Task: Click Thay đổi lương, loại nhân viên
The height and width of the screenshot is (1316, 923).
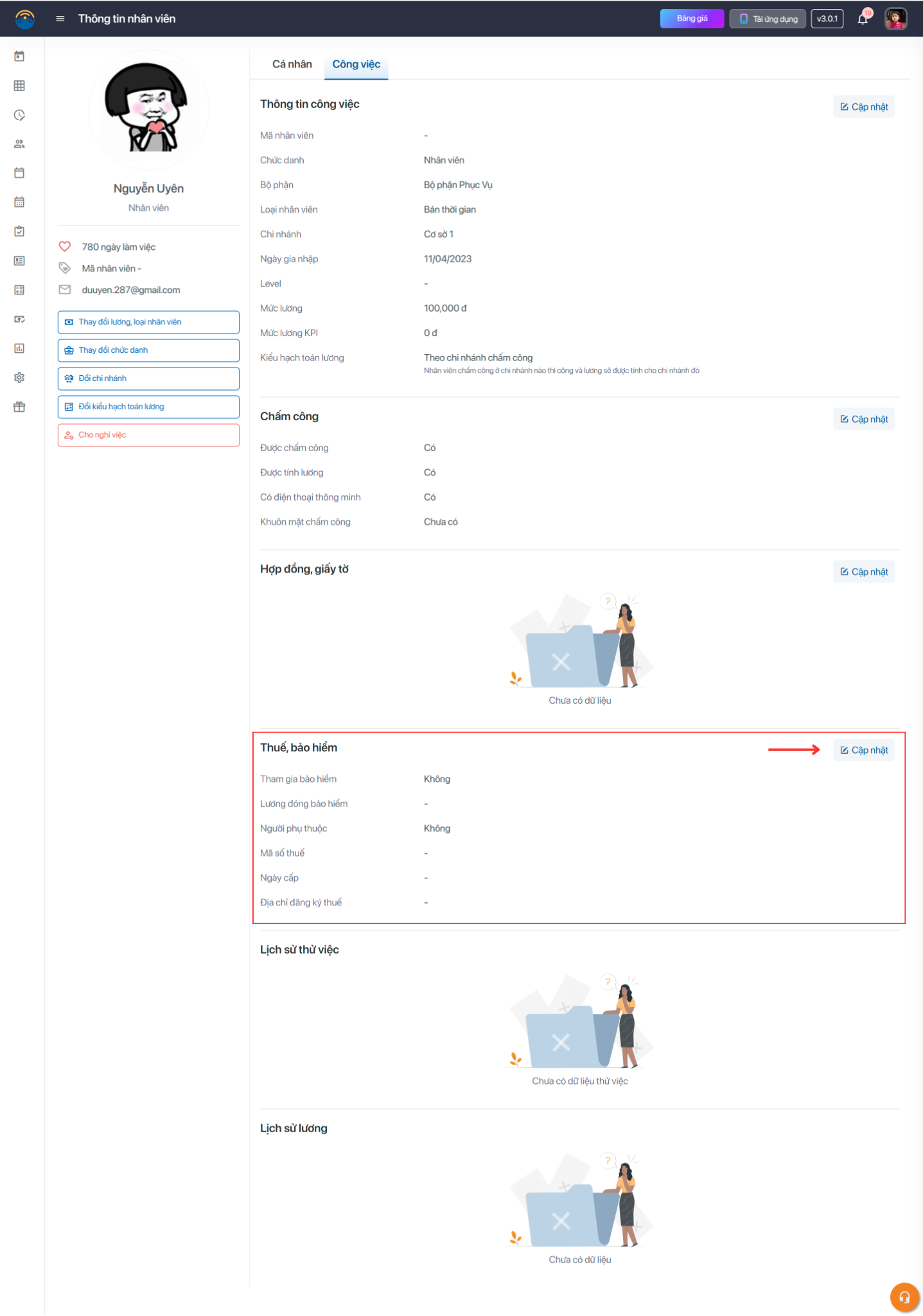Action: (x=148, y=322)
